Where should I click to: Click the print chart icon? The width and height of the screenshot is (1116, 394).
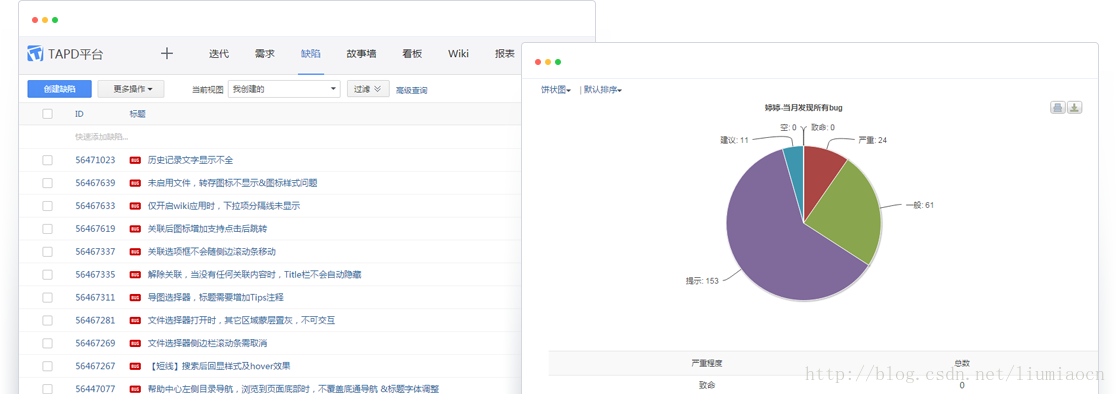point(1058,107)
